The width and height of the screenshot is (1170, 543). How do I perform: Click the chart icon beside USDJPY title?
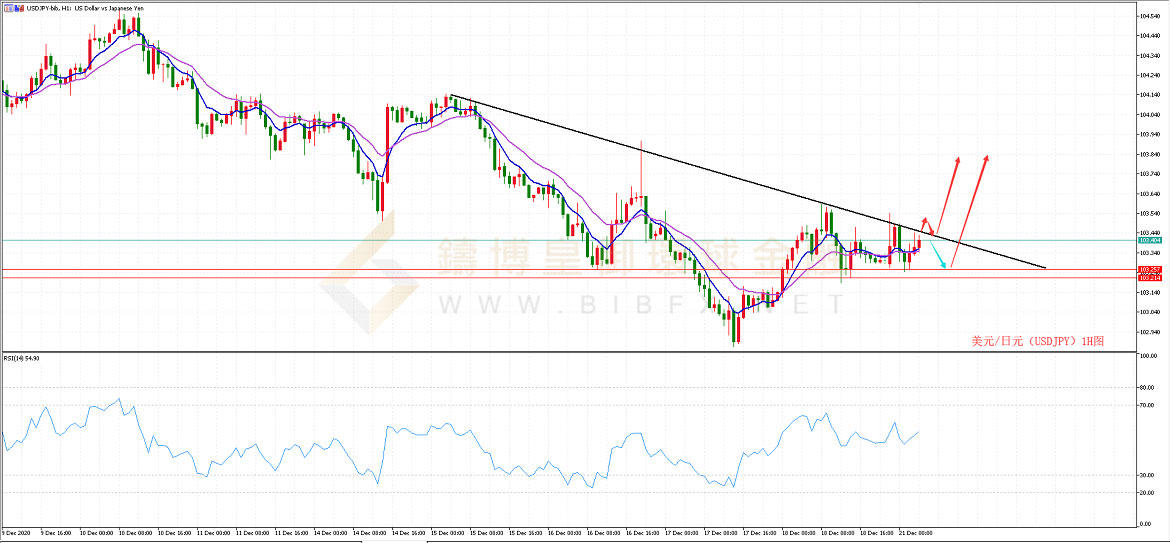[x=8, y=7]
